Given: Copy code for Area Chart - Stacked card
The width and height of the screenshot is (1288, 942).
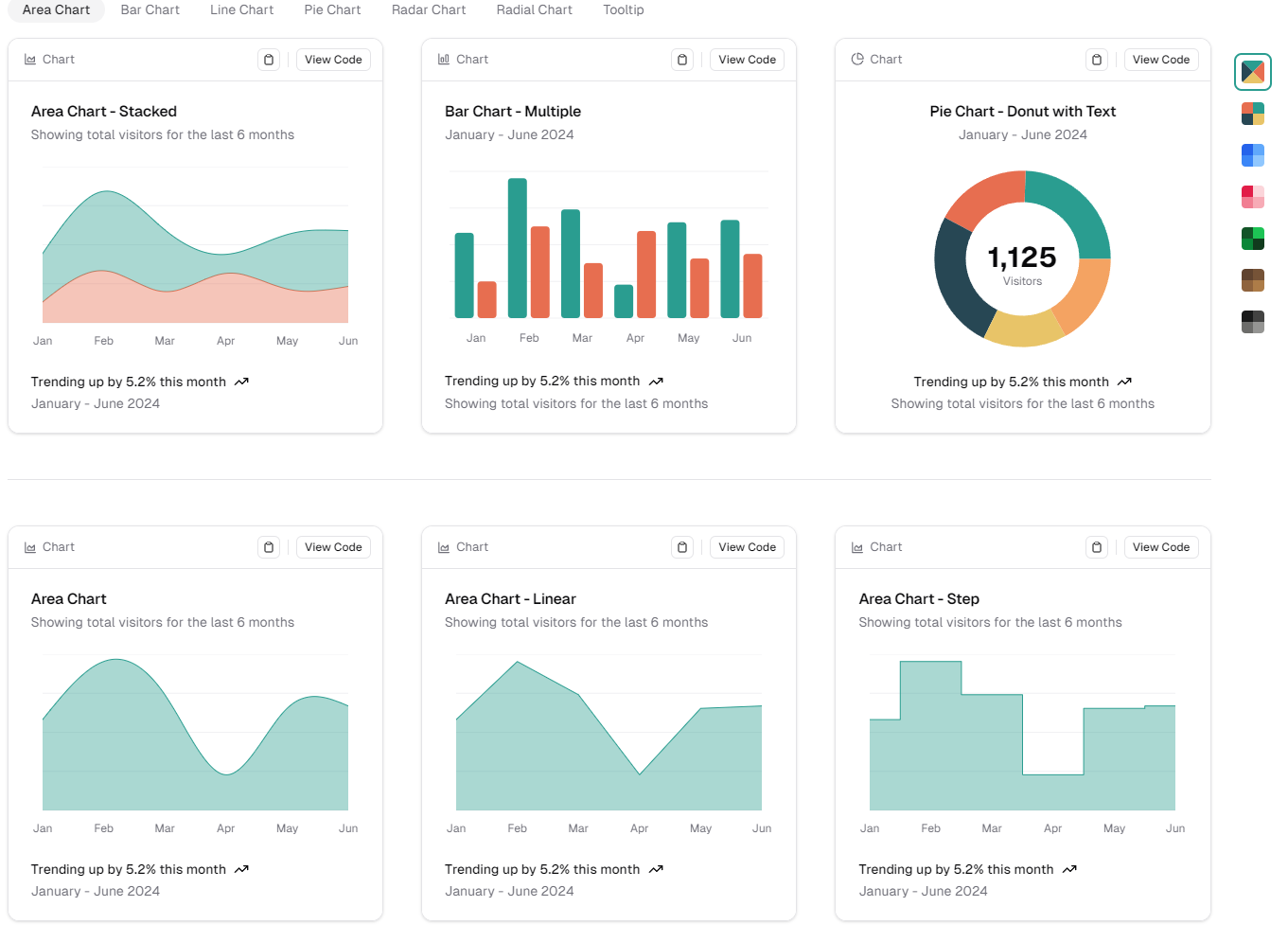Looking at the screenshot, I should coord(269,60).
